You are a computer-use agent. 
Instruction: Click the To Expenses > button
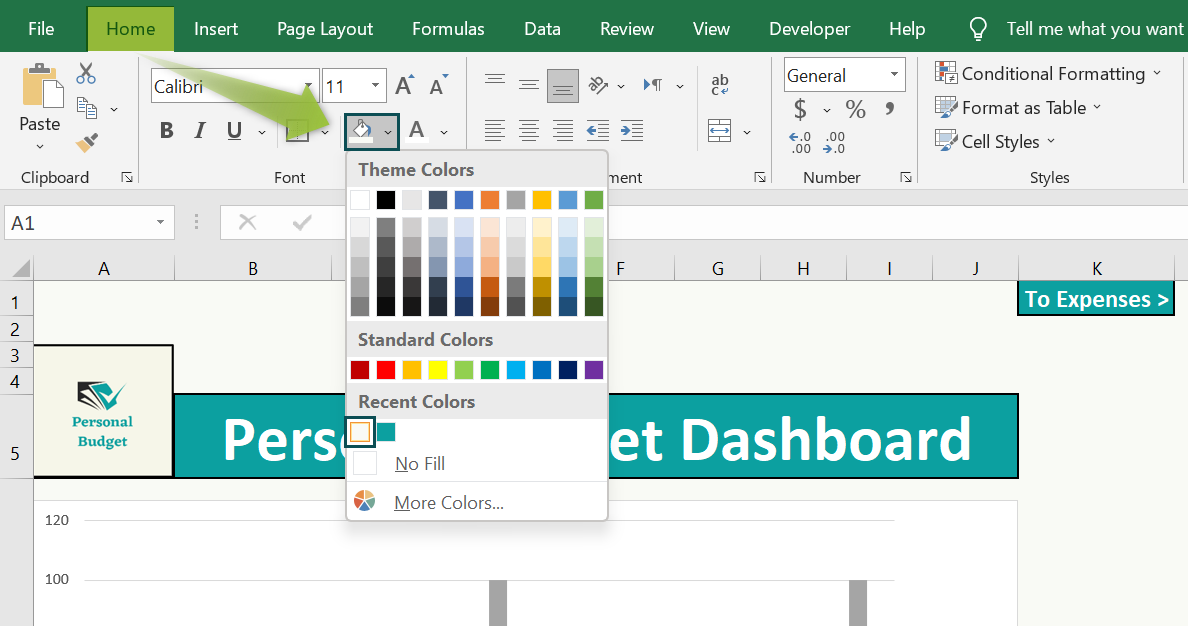point(1096,299)
